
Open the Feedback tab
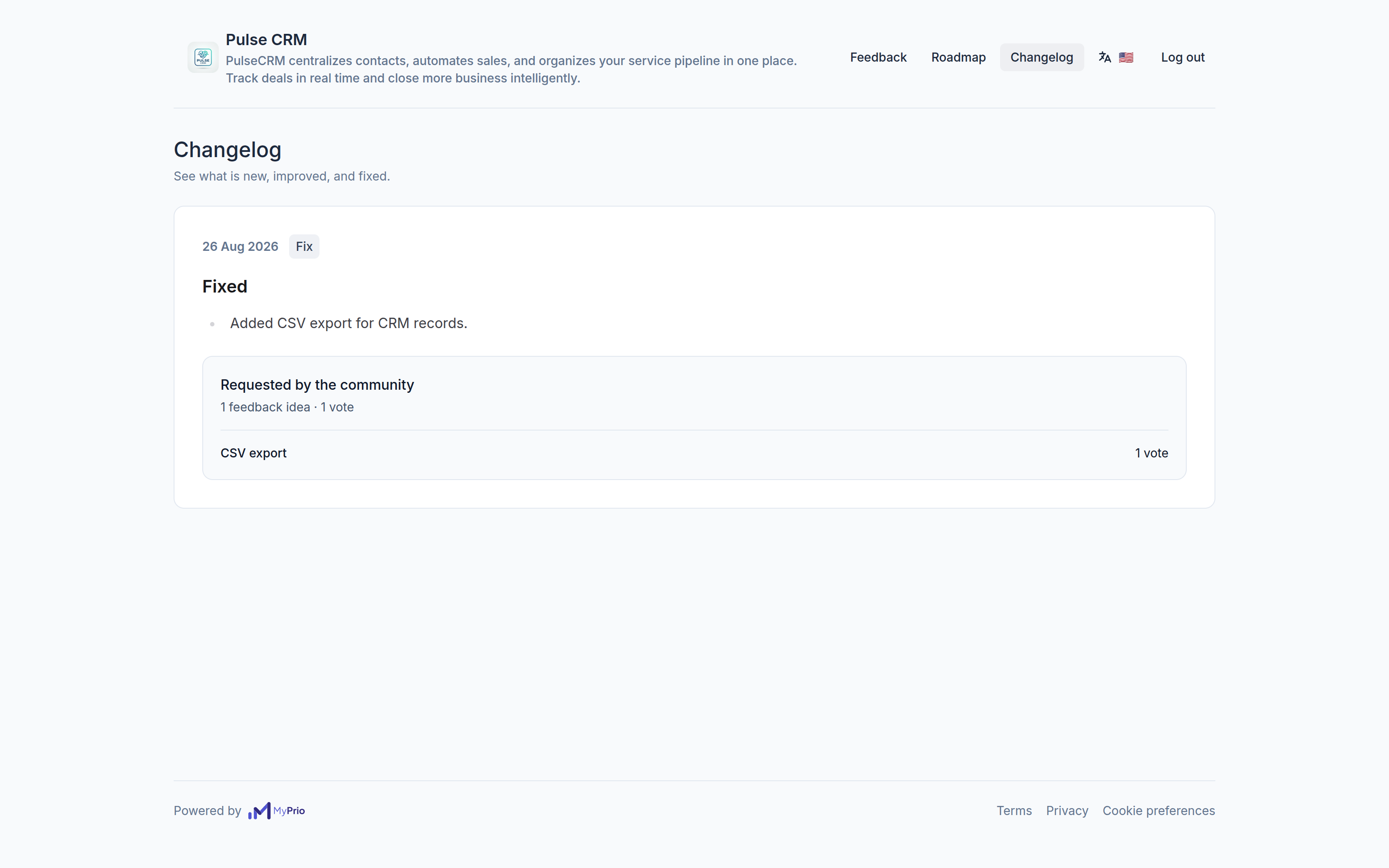tap(878, 57)
